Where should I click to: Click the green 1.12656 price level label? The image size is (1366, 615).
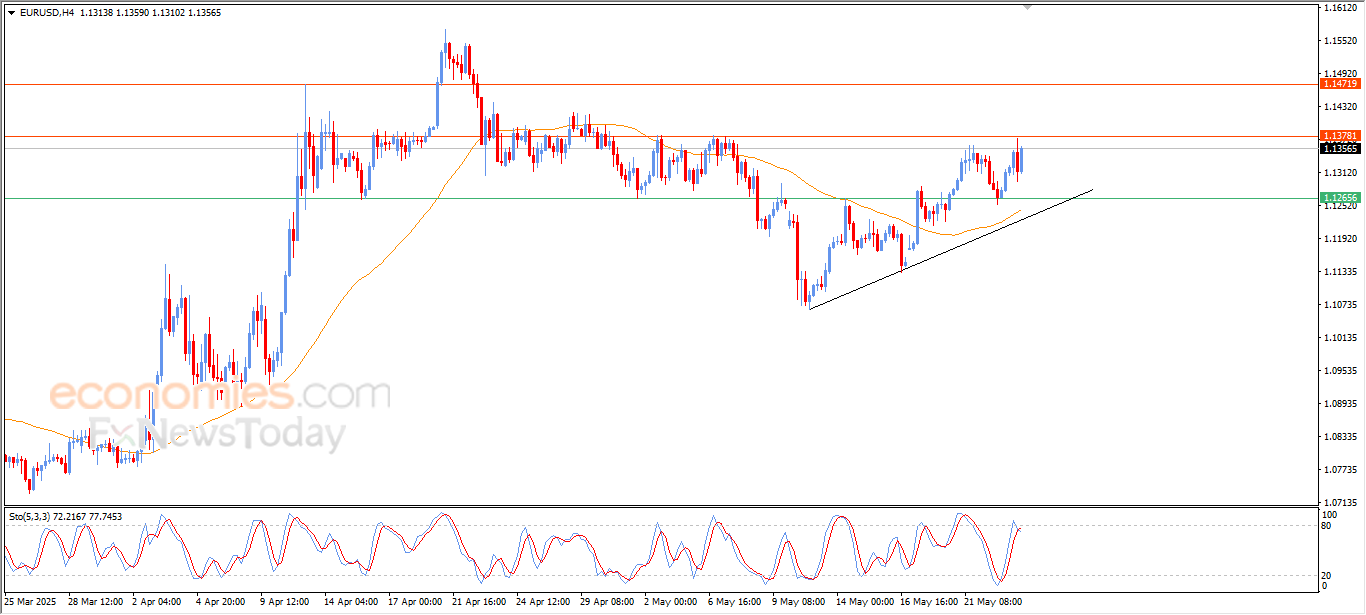pos(1340,198)
